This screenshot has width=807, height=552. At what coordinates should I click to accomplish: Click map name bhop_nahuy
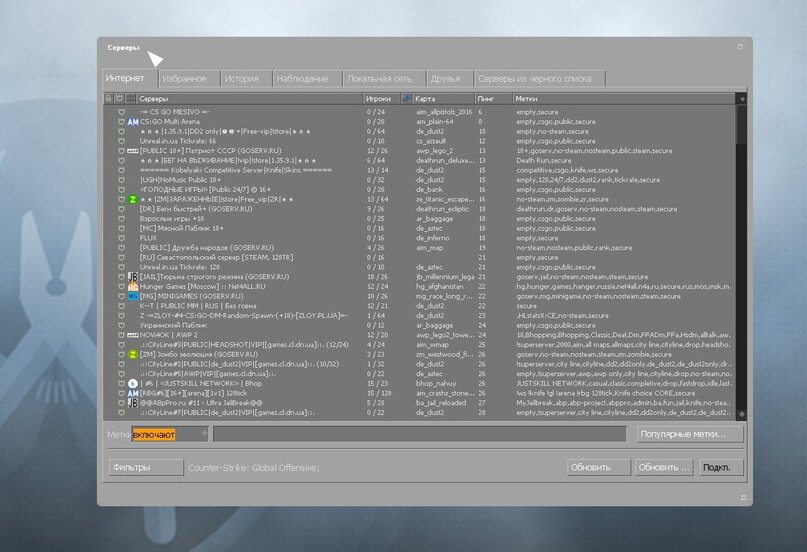click(x=436, y=383)
